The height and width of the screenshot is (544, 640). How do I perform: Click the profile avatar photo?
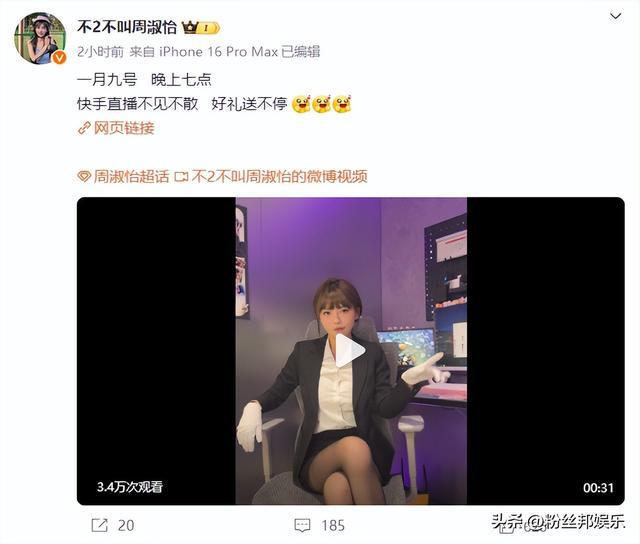point(40,38)
